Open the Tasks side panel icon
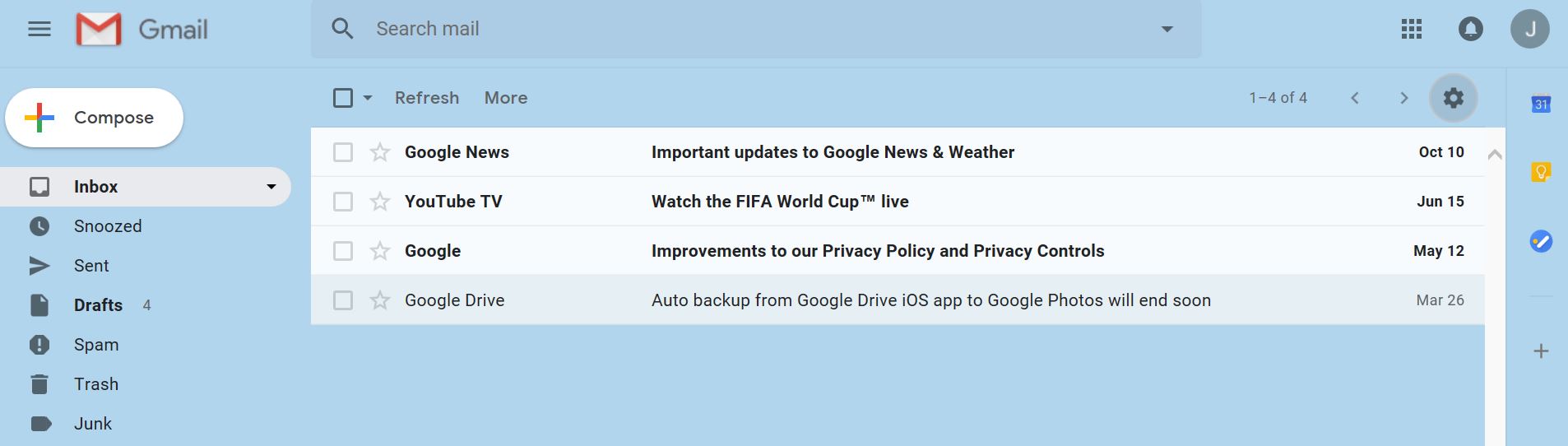Image resolution: width=1568 pixels, height=446 pixels. (1541, 241)
